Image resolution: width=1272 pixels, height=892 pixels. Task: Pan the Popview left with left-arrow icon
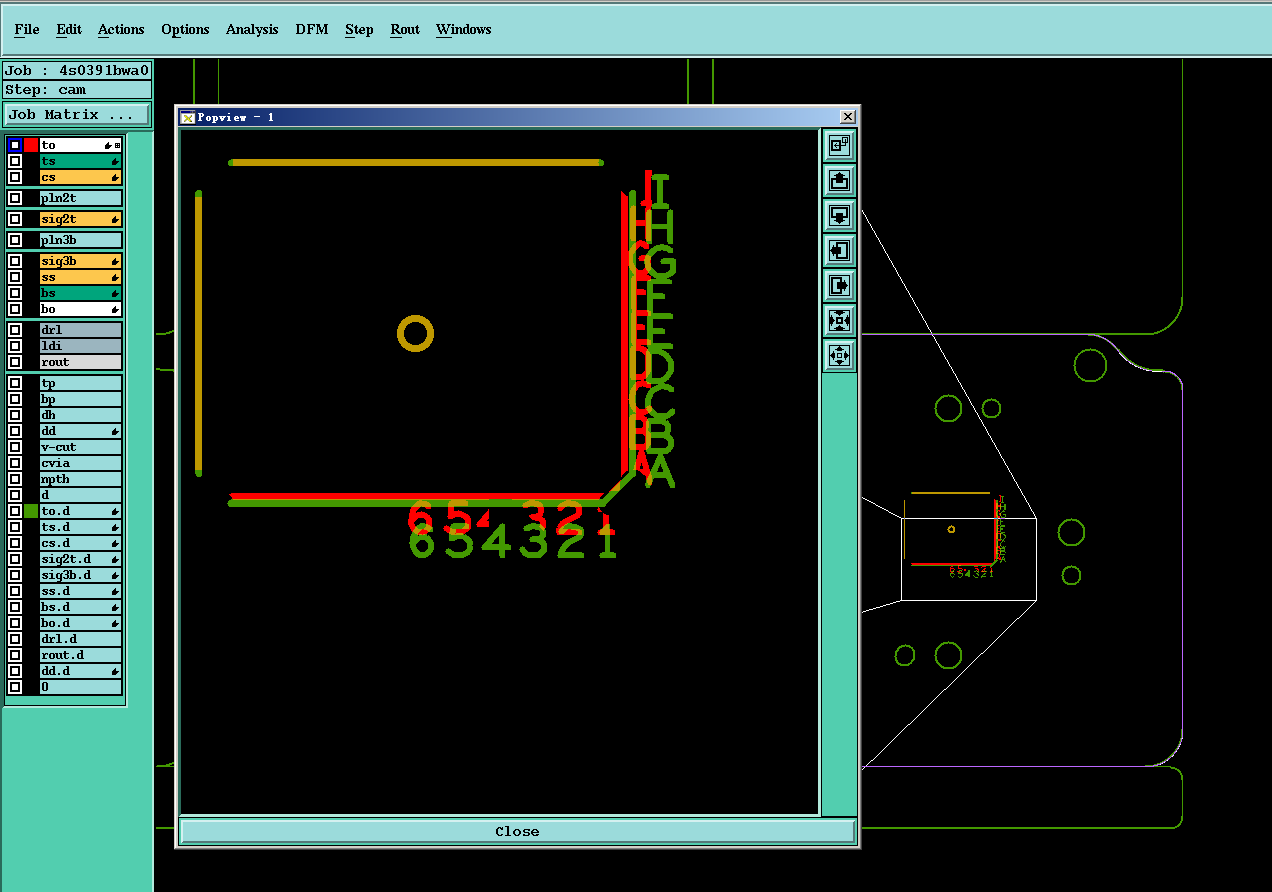point(839,250)
